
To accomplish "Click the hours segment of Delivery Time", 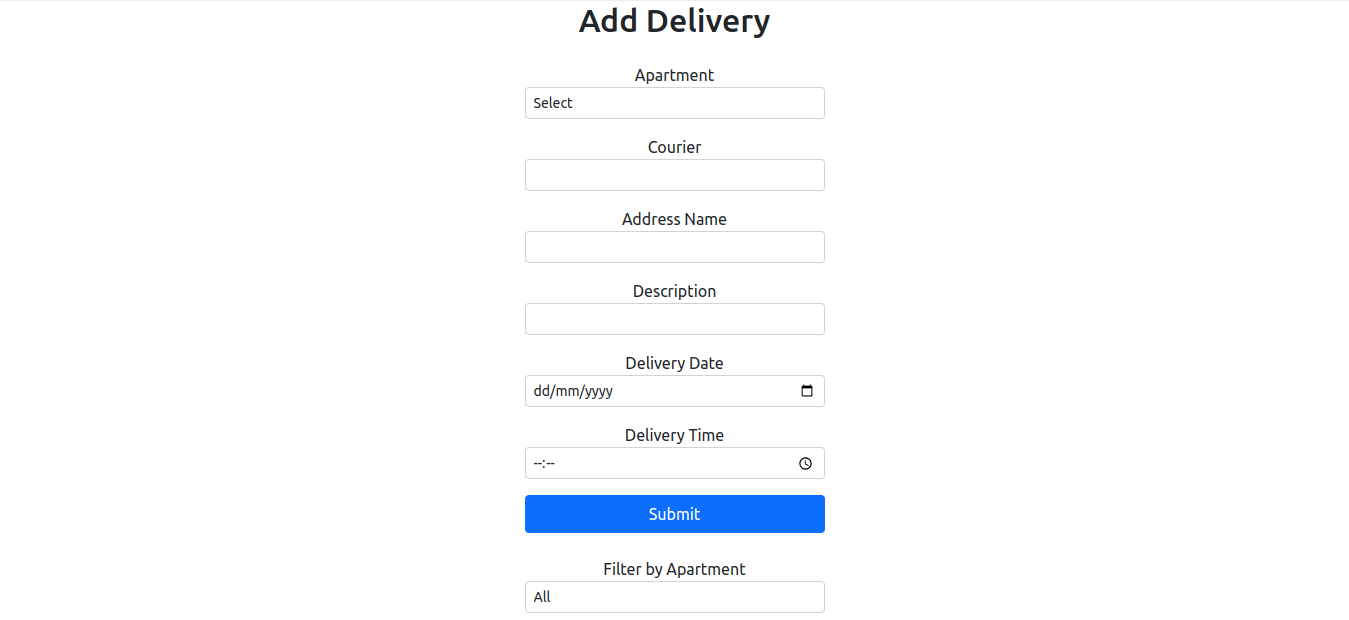I will (x=537, y=463).
